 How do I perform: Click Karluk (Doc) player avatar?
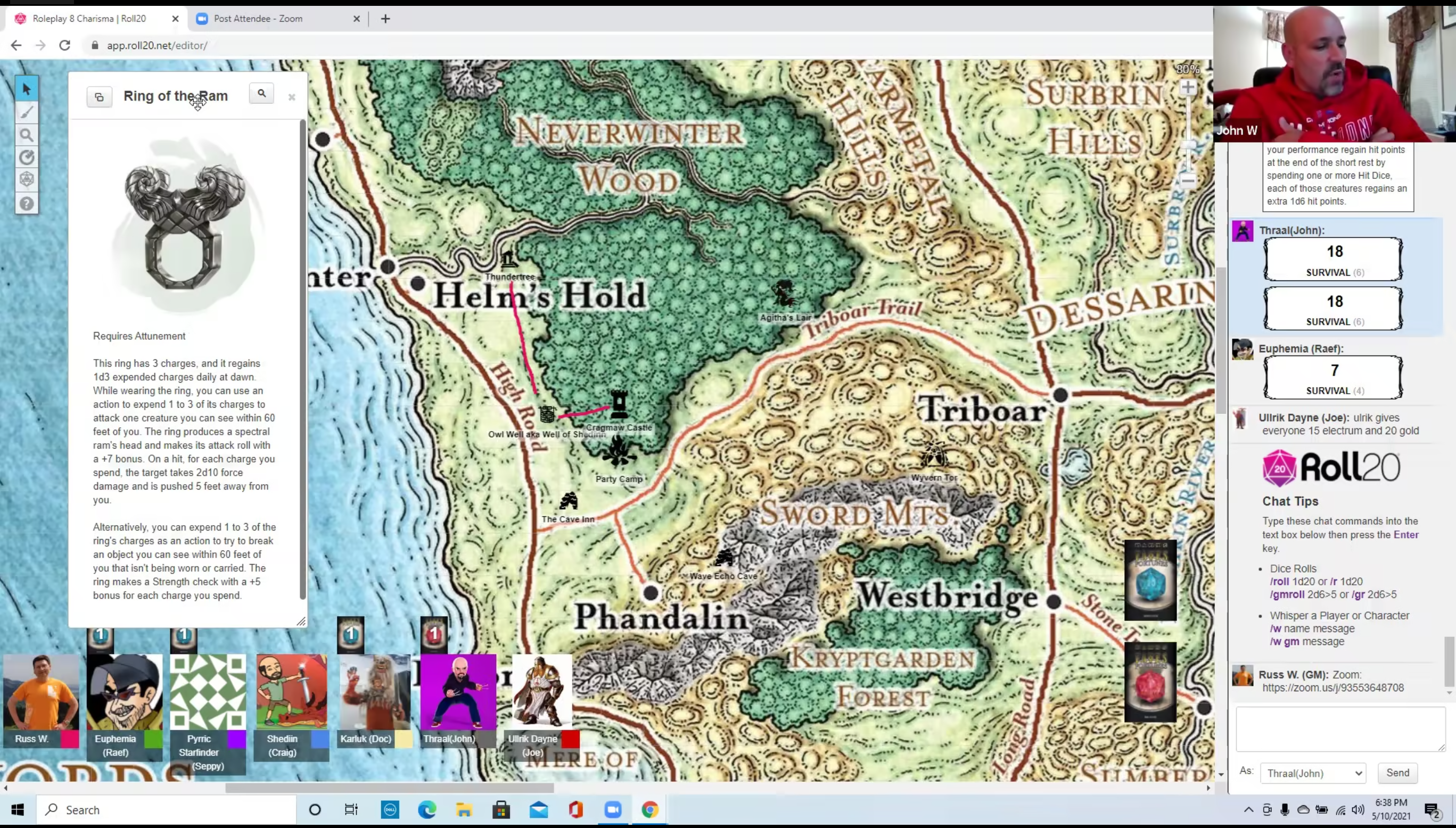click(375, 692)
